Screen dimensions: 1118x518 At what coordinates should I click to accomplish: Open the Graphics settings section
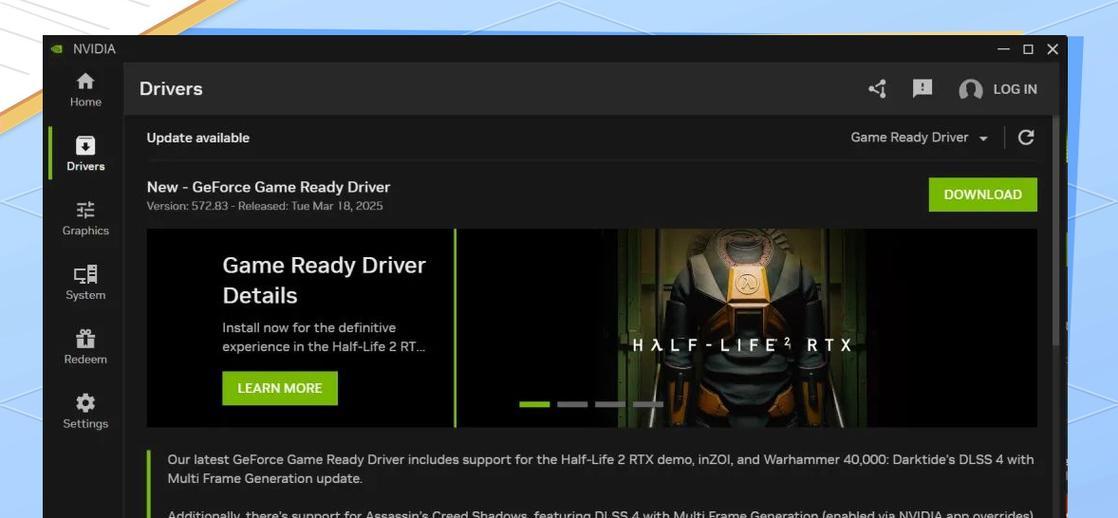[86, 218]
